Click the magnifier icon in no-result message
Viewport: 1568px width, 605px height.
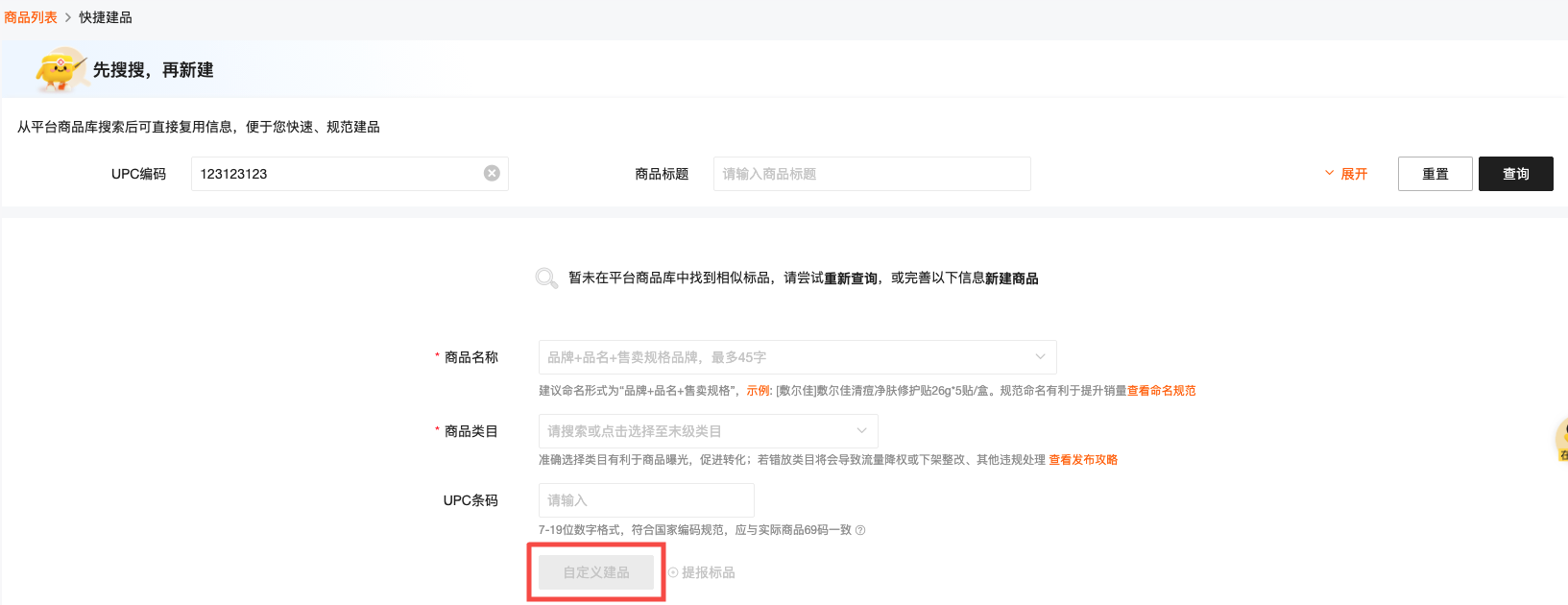(546, 278)
